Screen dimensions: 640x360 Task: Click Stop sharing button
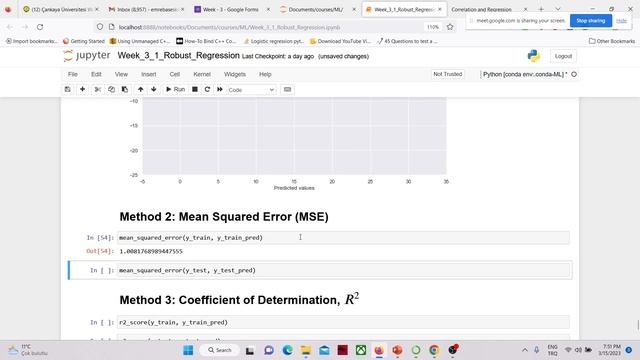point(591,20)
